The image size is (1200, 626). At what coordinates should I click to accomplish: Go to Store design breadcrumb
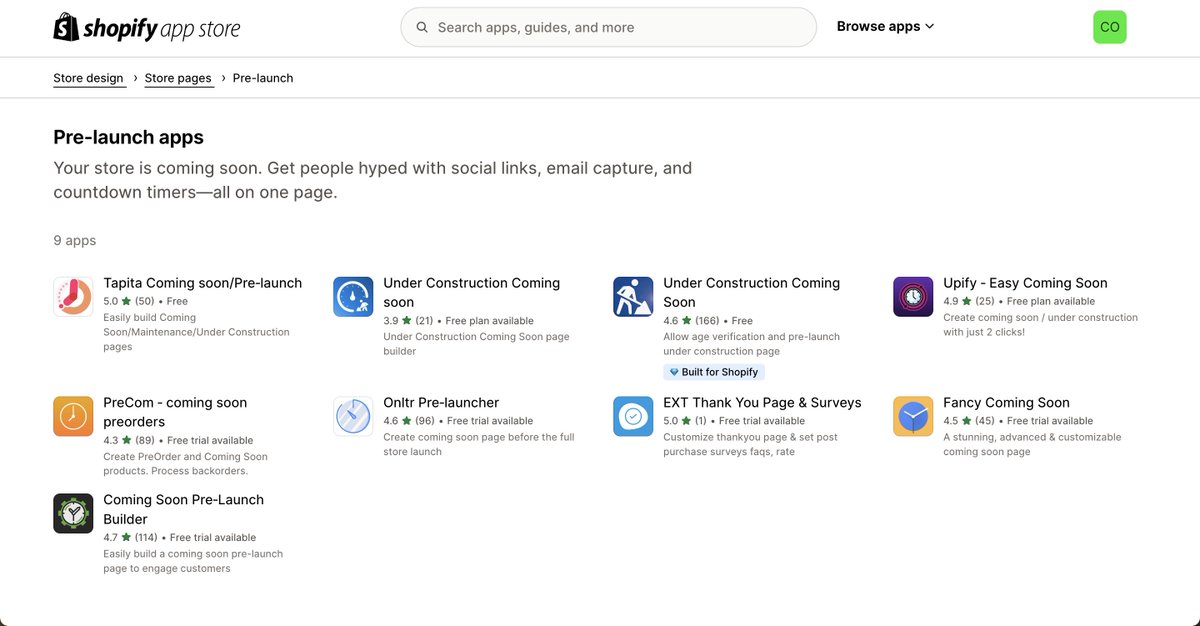click(x=88, y=78)
